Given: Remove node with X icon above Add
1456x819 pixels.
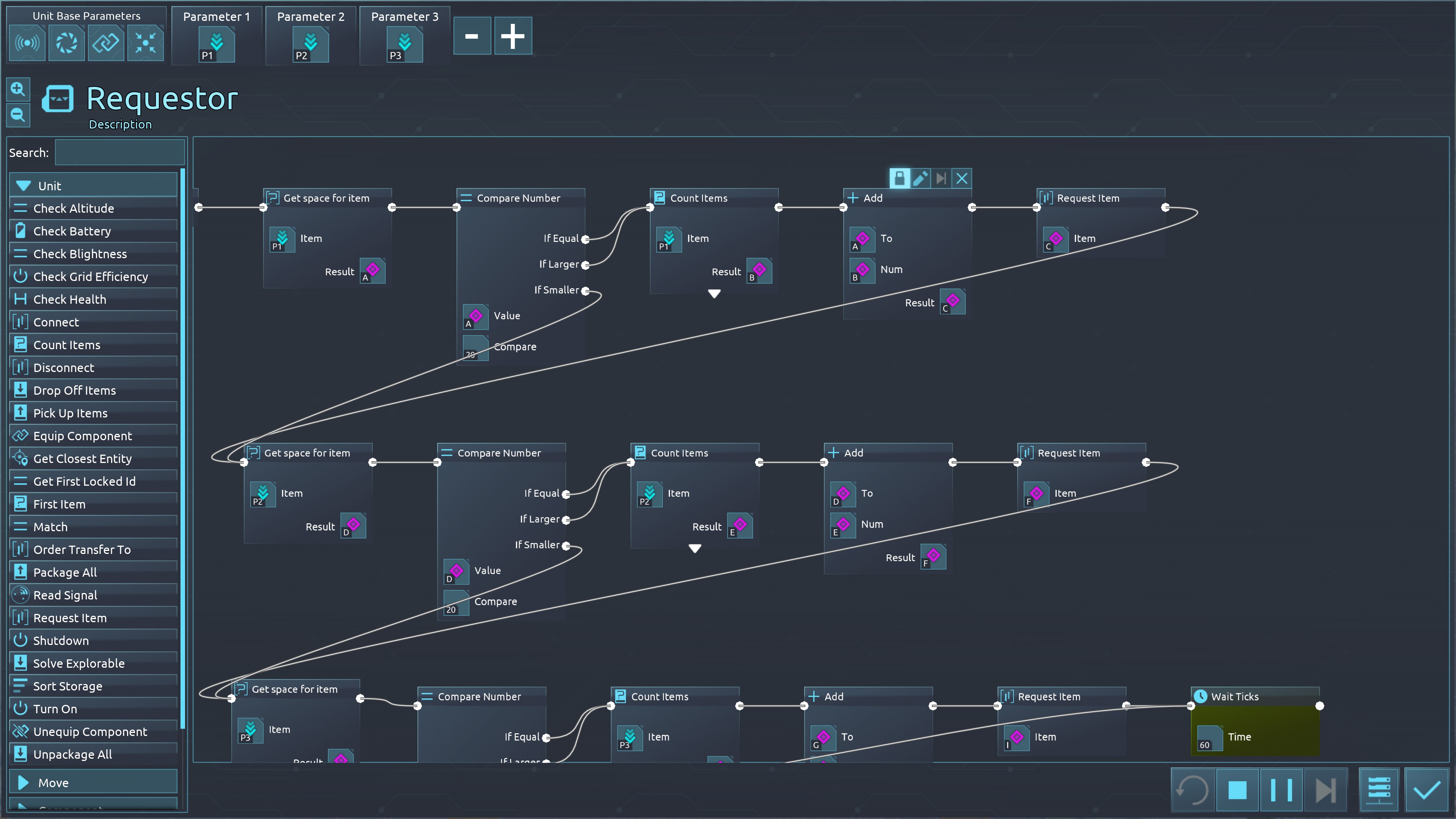Looking at the screenshot, I should coord(962,179).
